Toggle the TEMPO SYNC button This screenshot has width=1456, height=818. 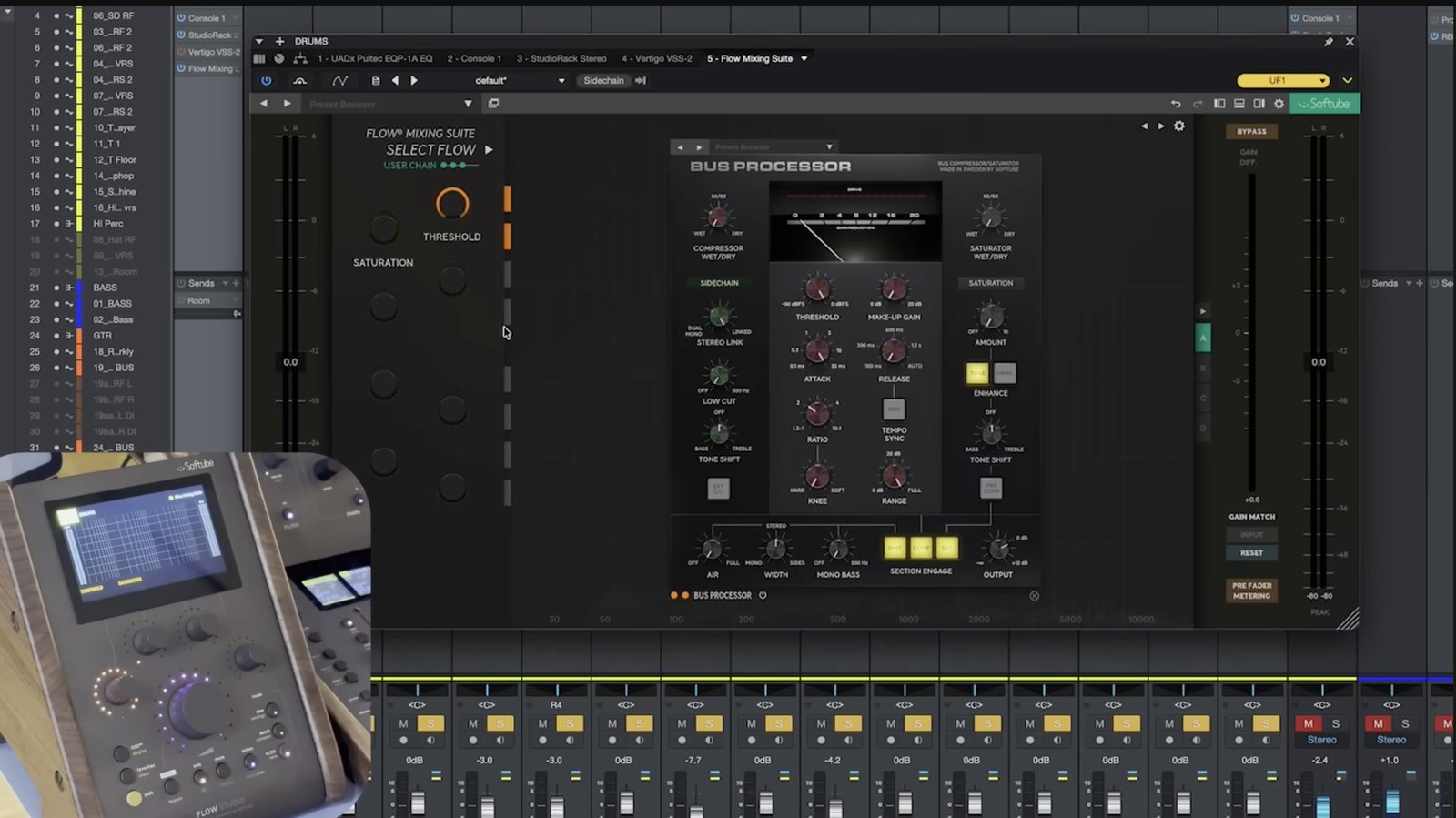894,409
